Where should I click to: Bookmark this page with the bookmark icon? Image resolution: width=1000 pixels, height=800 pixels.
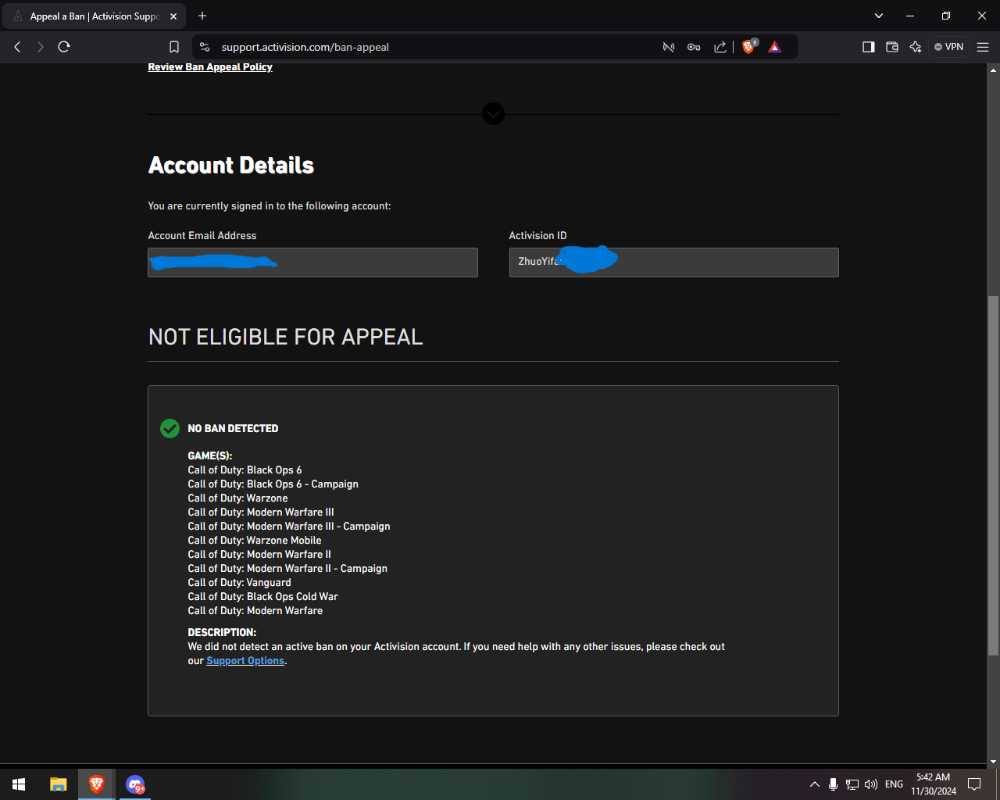click(173, 47)
